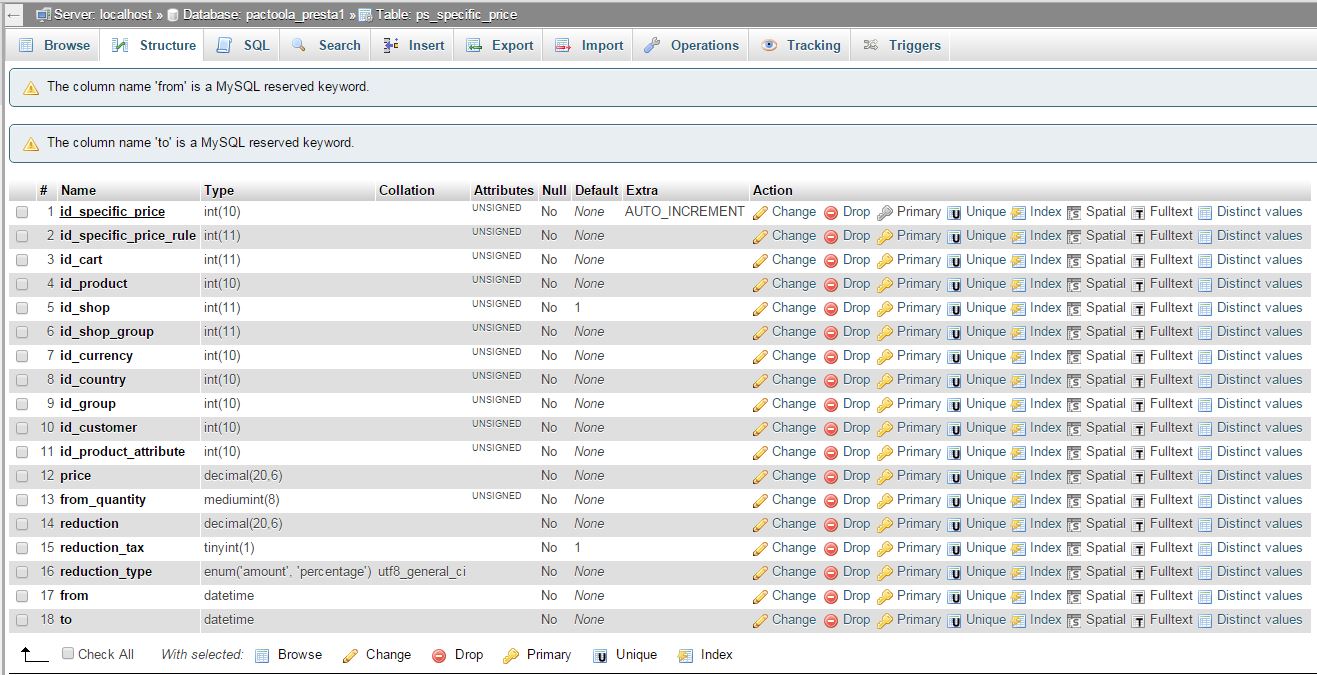Image resolution: width=1317 pixels, height=675 pixels.
Task: Click the Spatial icon for id_country row
Action: tap(1074, 380)
